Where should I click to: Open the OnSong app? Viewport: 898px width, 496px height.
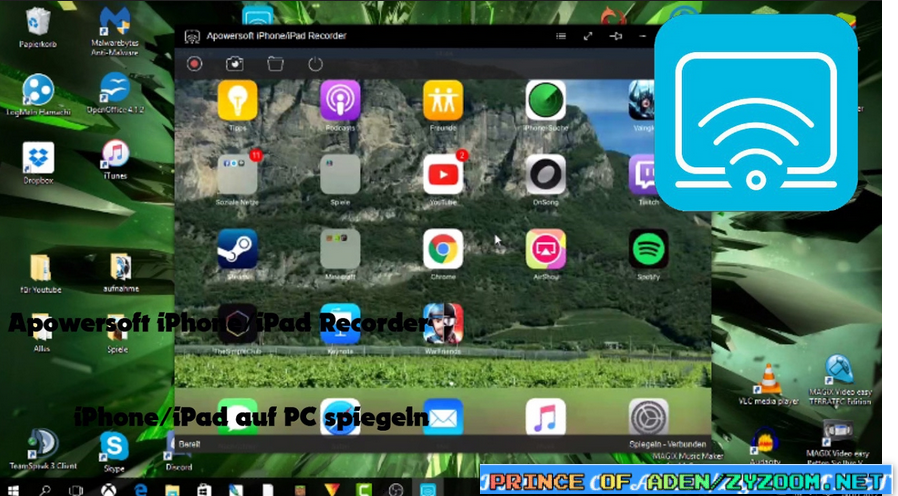545,175
